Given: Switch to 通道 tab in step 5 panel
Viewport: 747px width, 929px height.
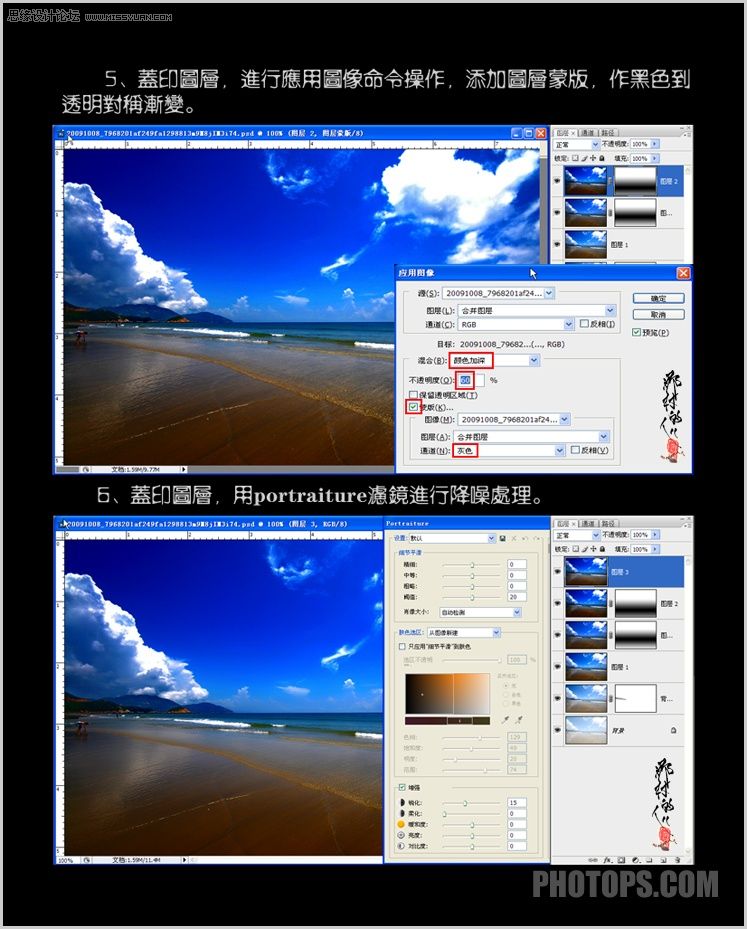Looking at the screenshot, I should 588,133.
